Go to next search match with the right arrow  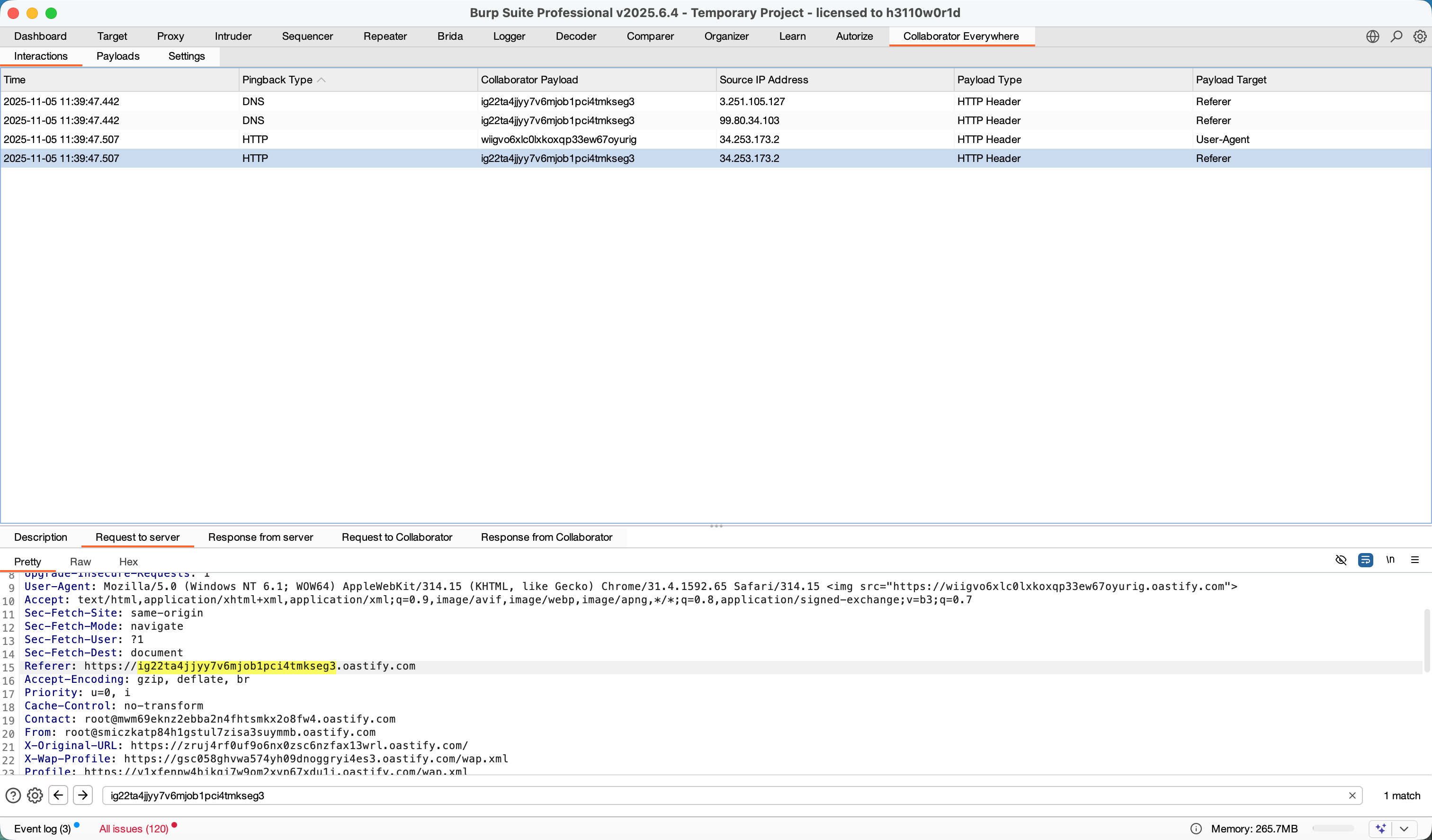83,795
